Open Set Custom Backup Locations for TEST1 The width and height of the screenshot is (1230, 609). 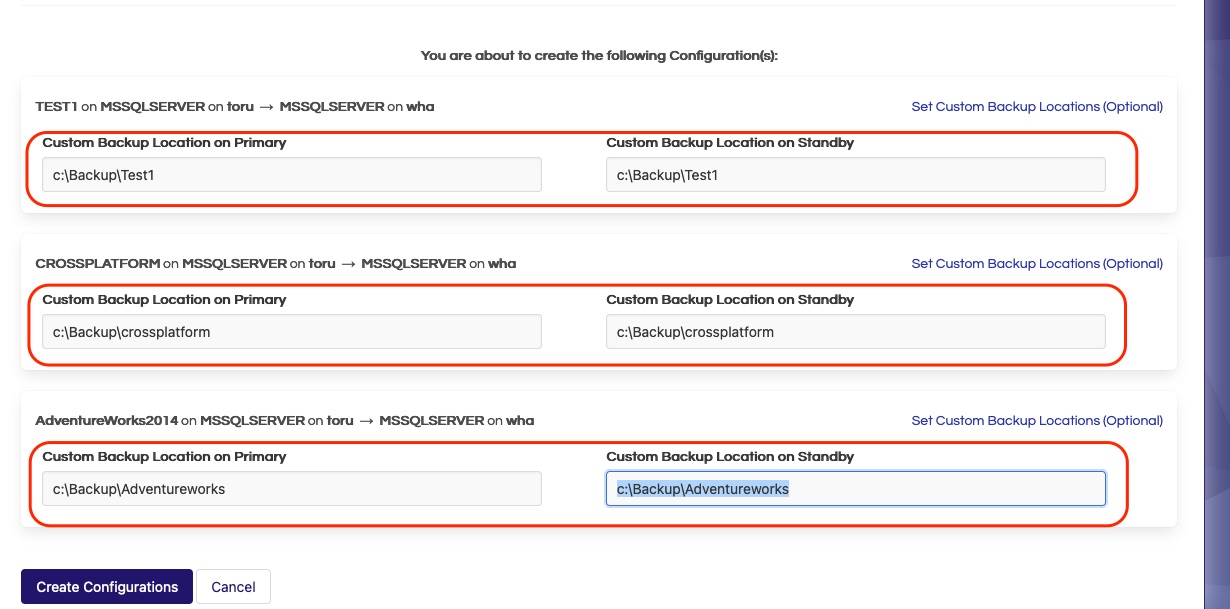click(x=1037, y=106)
